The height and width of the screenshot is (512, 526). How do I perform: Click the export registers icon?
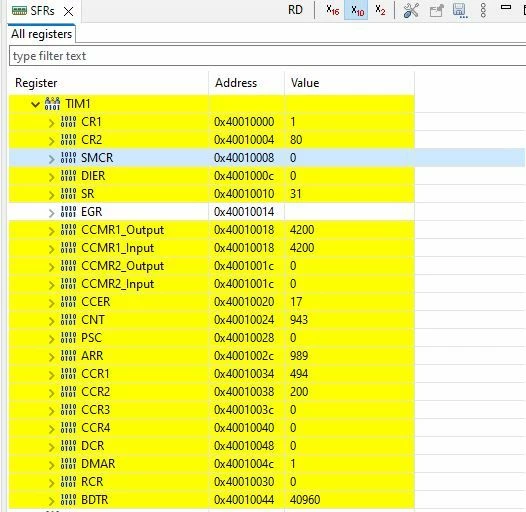(x=436, y=10)
